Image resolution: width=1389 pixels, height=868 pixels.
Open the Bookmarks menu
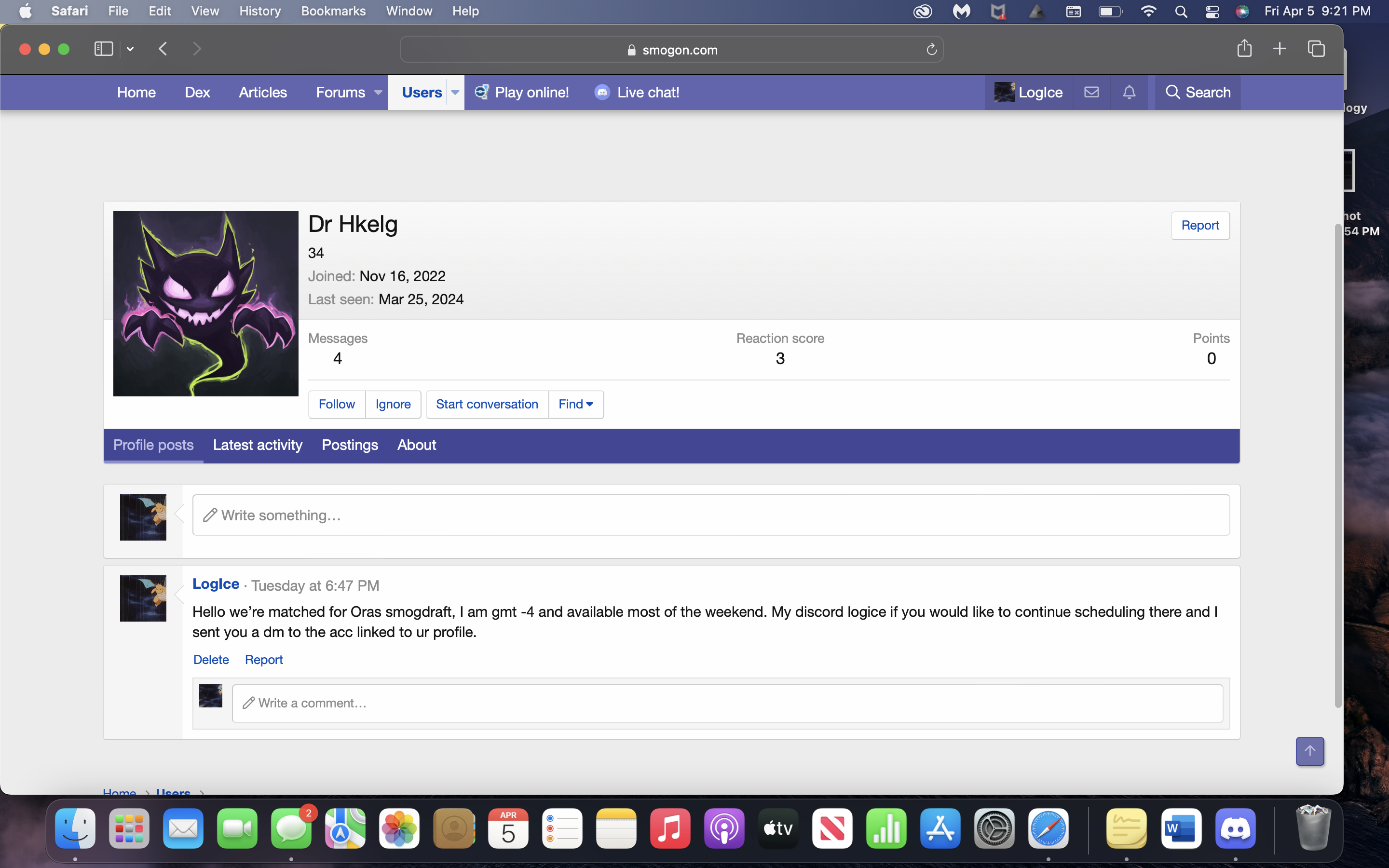click(x=333, y=11)
